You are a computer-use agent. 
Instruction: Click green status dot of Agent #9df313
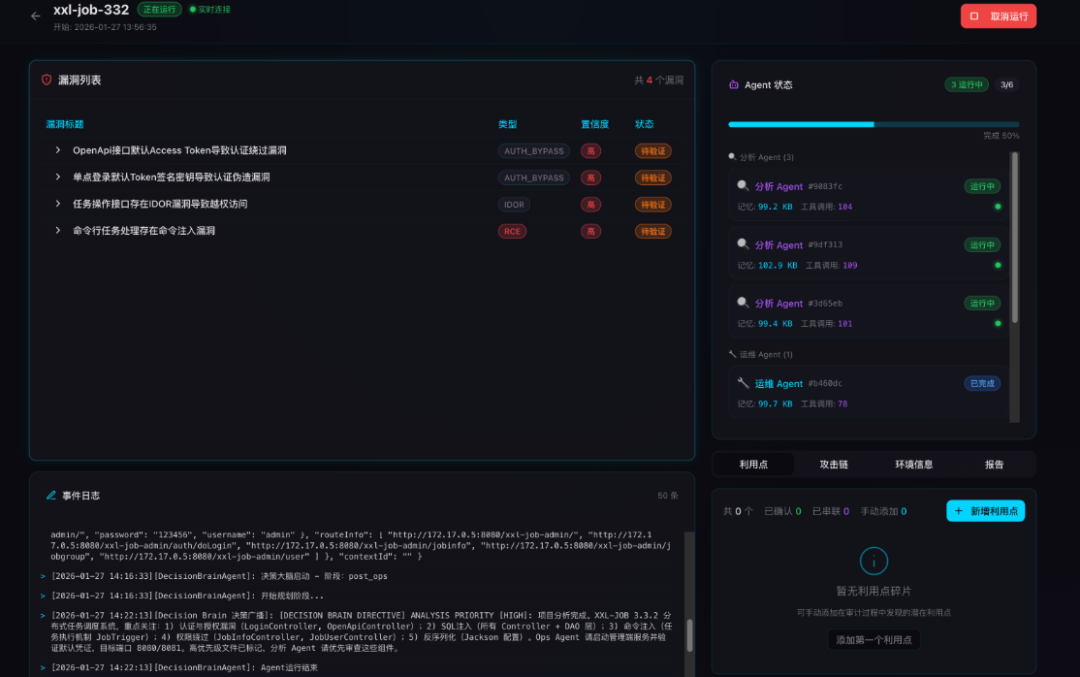pos(997,265)
